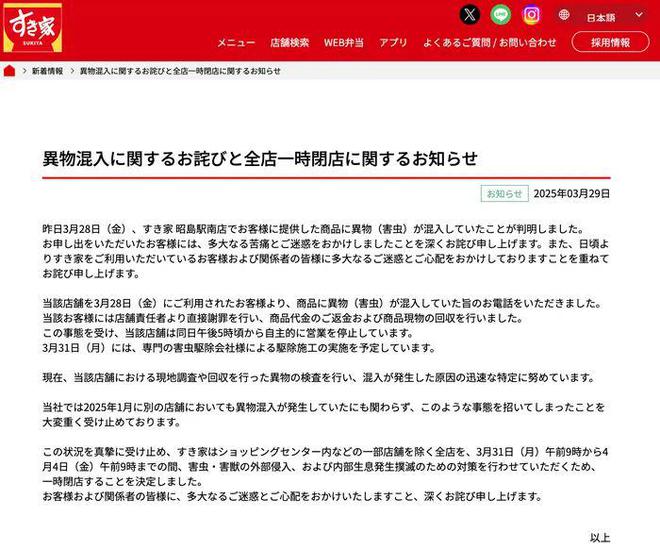Click the globe language icon
Screen dimensions: 660x549
click(x=564, y=15)
